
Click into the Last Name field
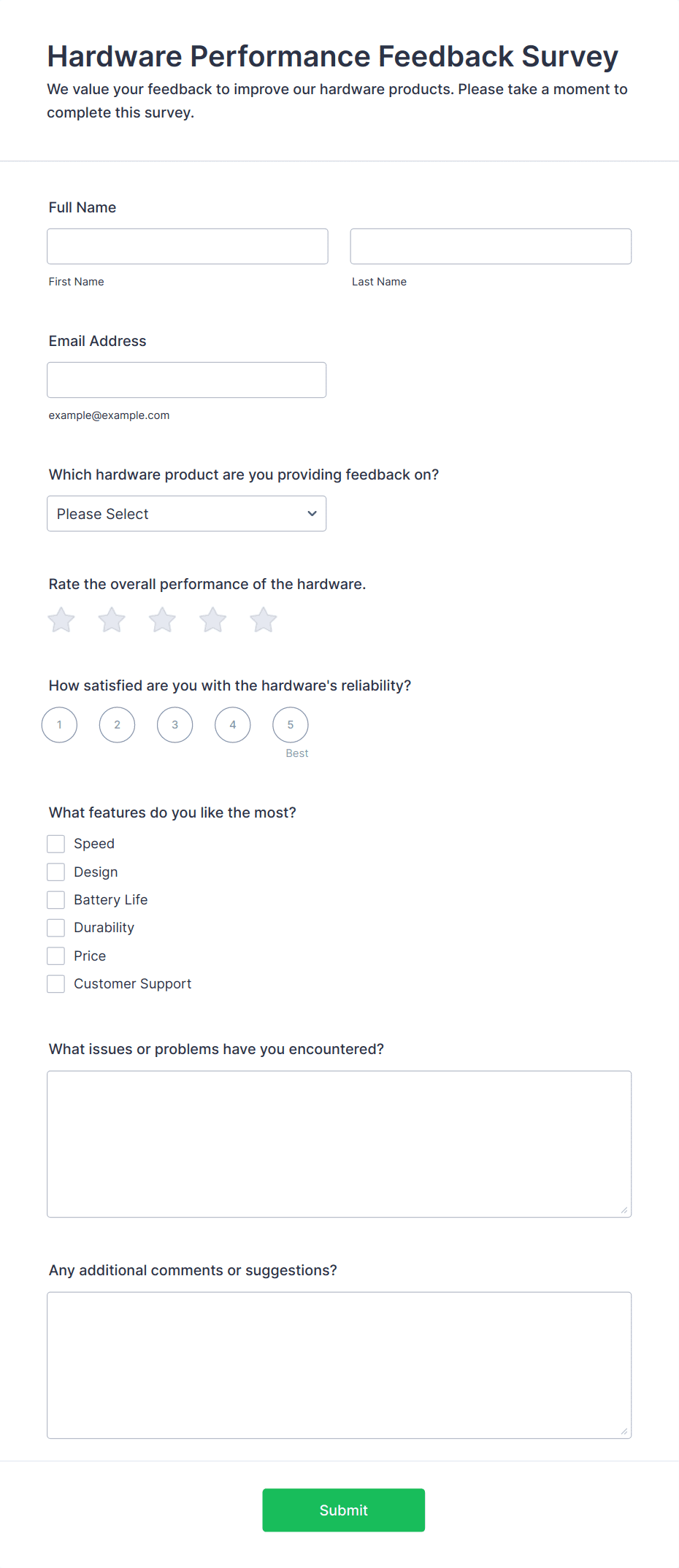point(491,247)
